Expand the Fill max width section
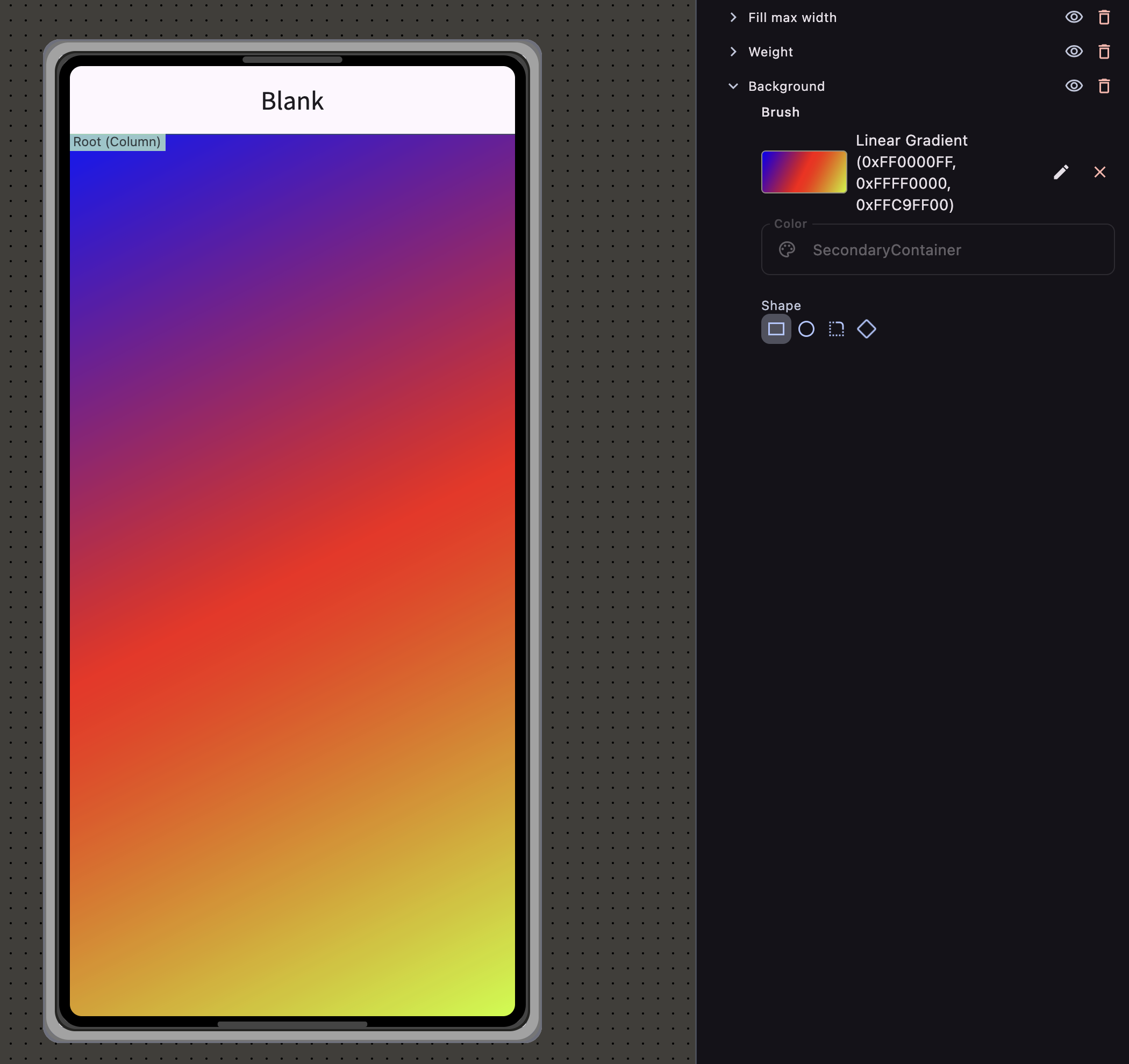Screen dimensions: 1129x1064 pyautogui.click(x=733, y=18)
